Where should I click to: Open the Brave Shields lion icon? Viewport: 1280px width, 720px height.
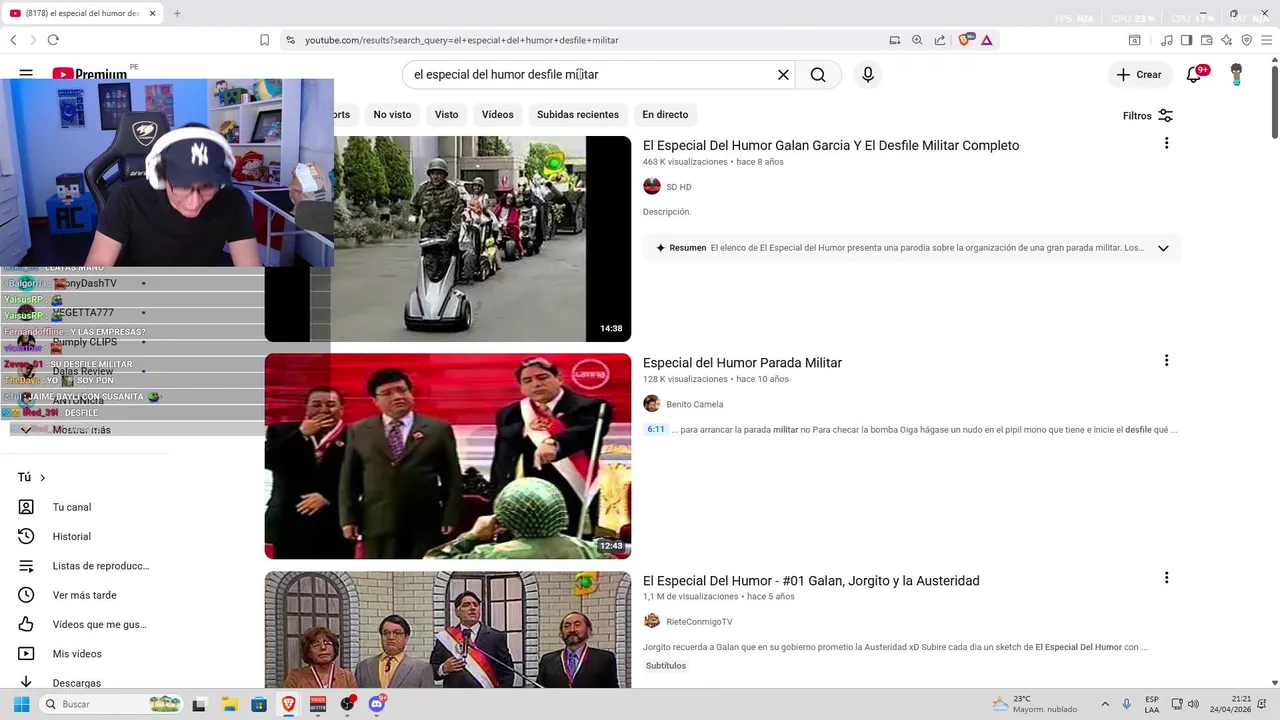[x=965, y=40]
